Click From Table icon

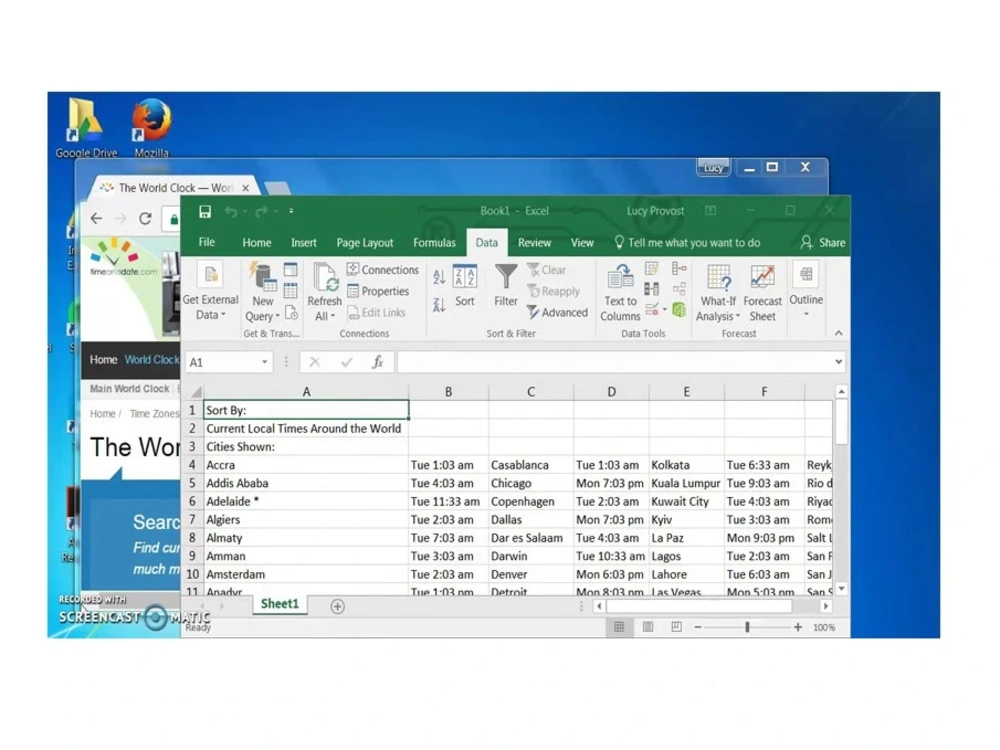[x=291, y=291]
